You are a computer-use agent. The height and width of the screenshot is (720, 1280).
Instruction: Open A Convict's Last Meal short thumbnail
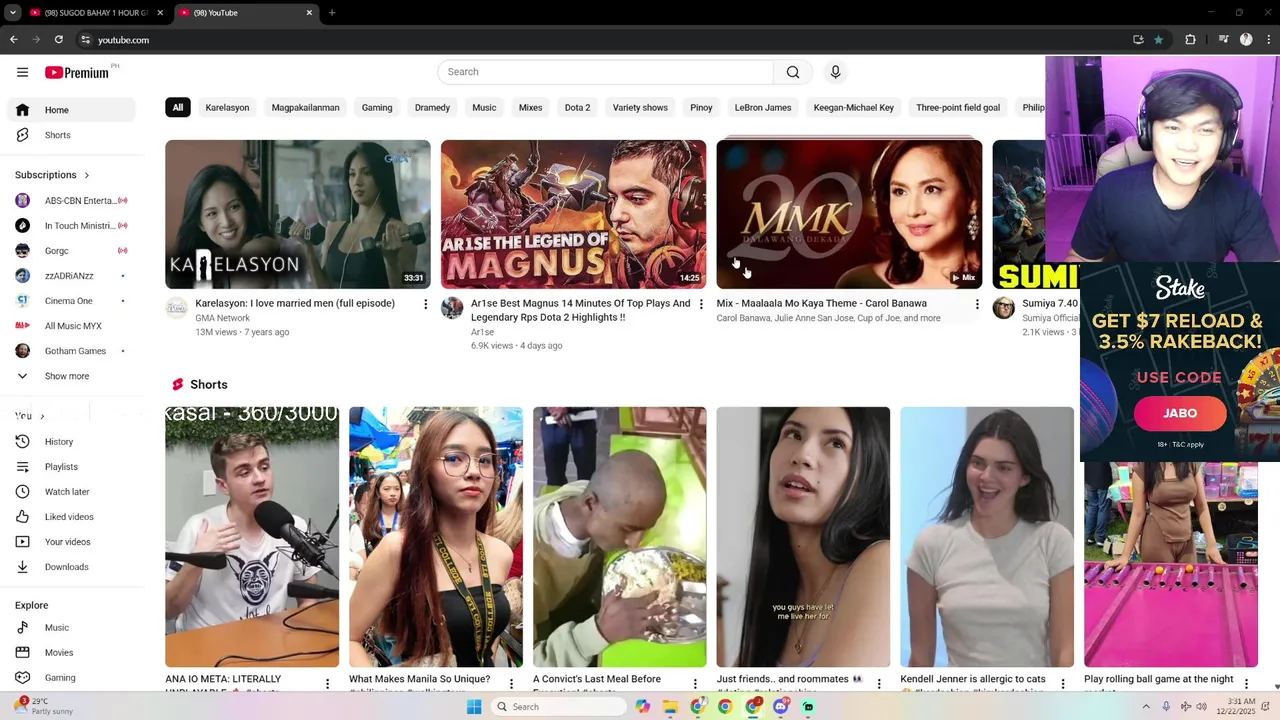[x=619, y=537]
